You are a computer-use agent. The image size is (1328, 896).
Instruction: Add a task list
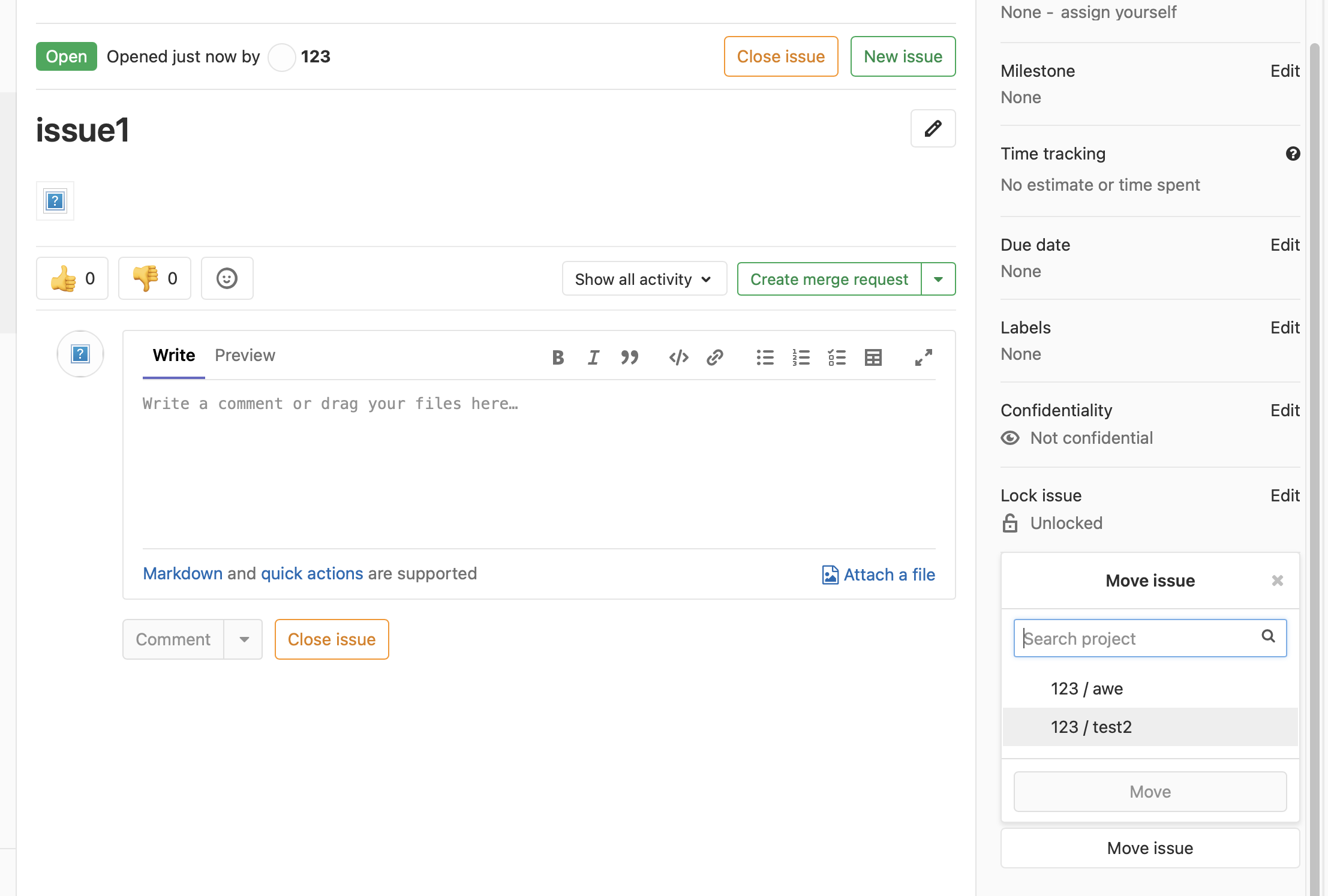click(837, 357)
